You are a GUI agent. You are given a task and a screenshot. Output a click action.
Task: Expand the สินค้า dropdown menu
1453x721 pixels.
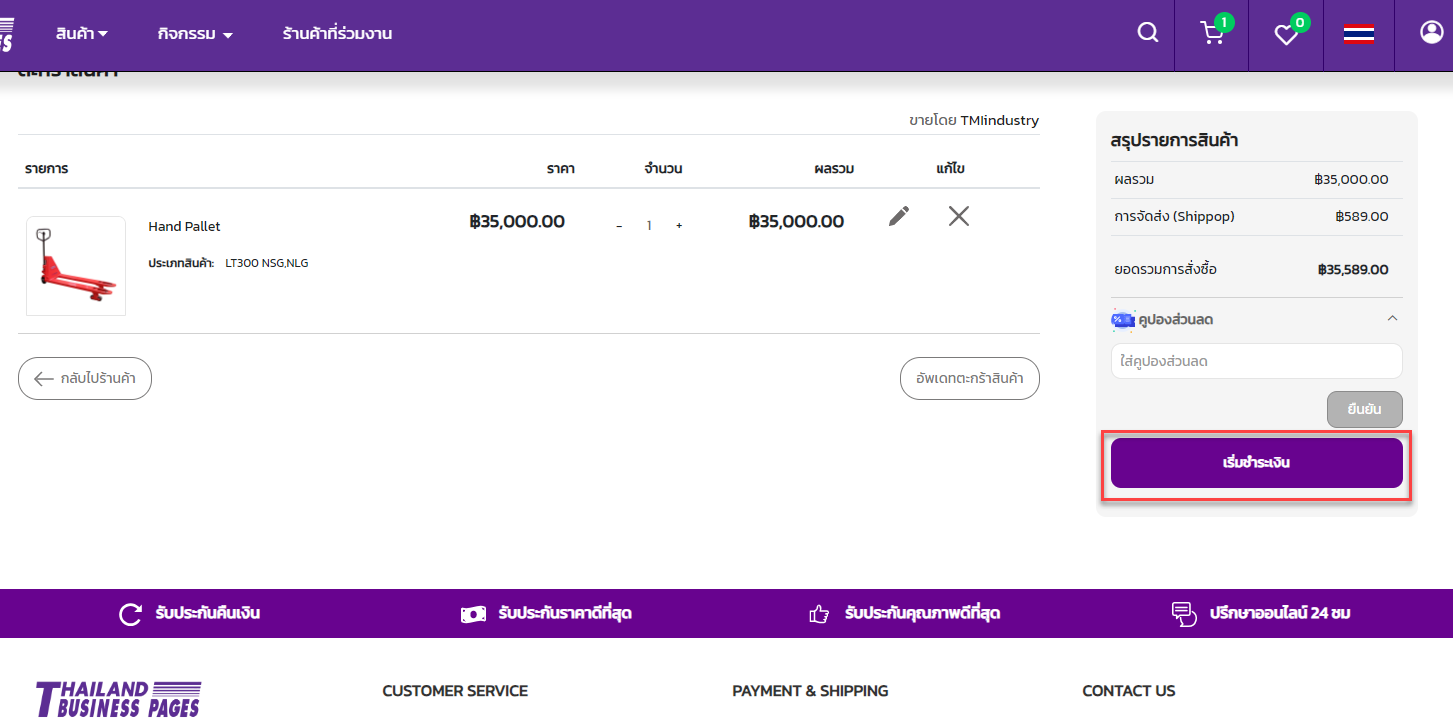click(x=82, y=34)
